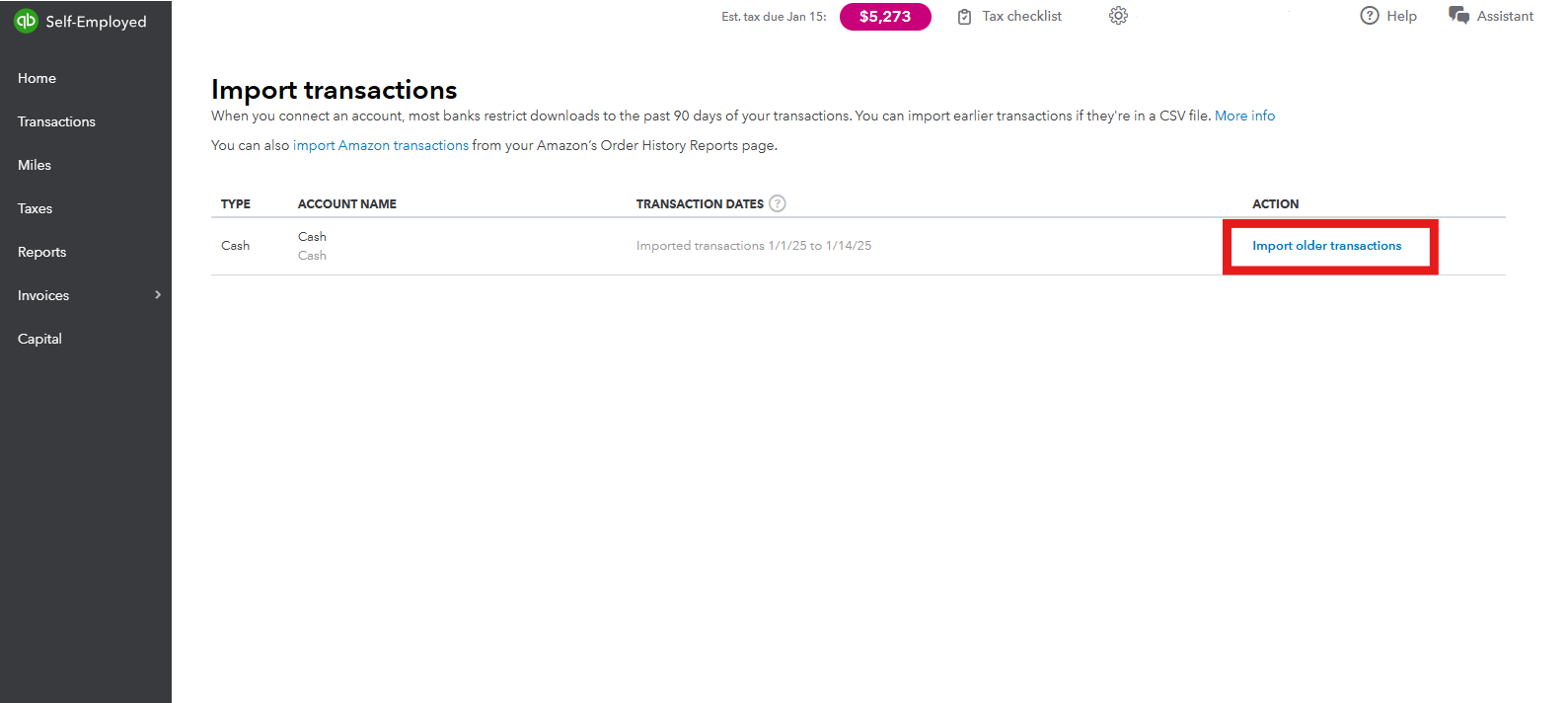Click the QuickBooks logo icon

pyautogui.click(x=26, y=21)
